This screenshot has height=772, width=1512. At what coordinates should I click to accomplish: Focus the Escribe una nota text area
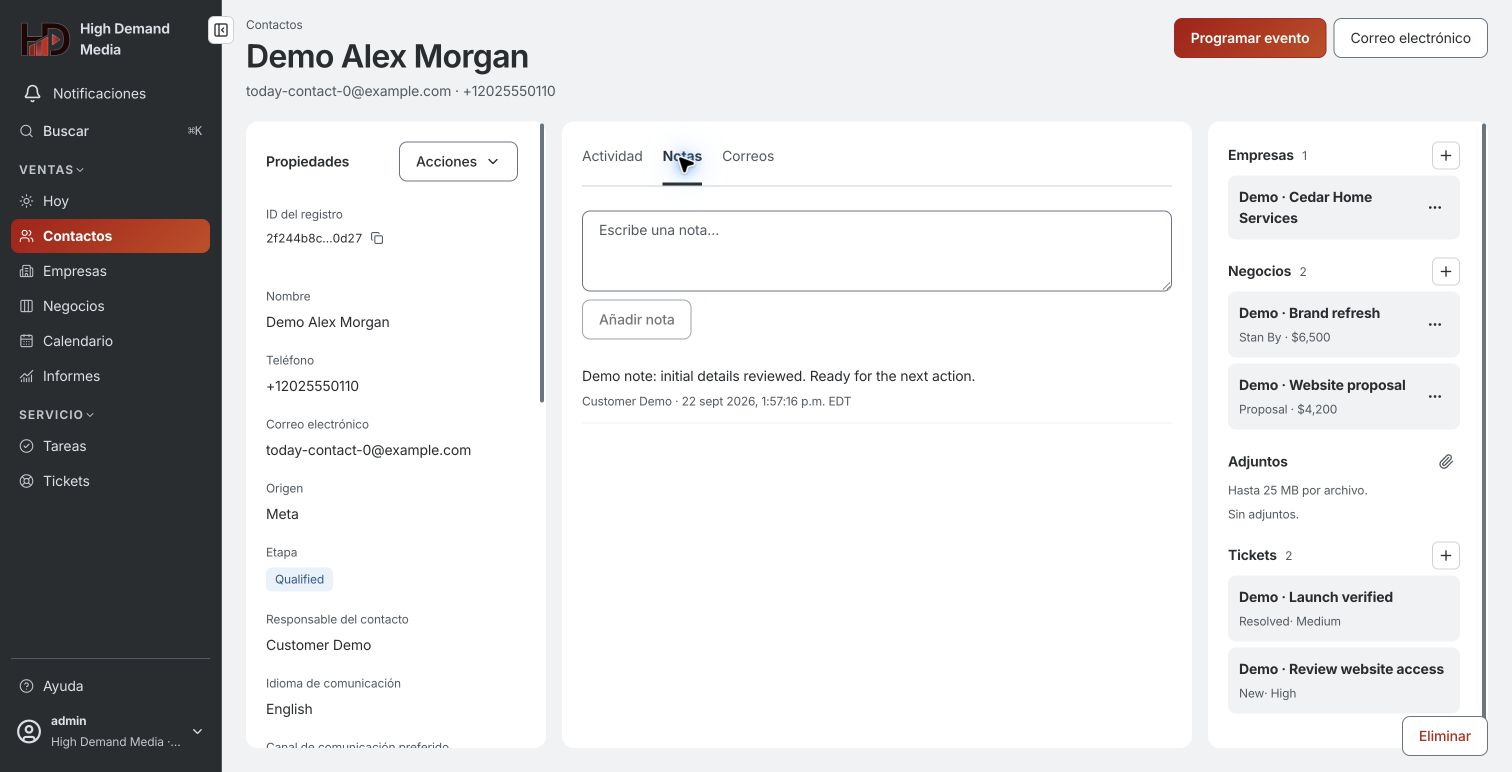(877, 251)
